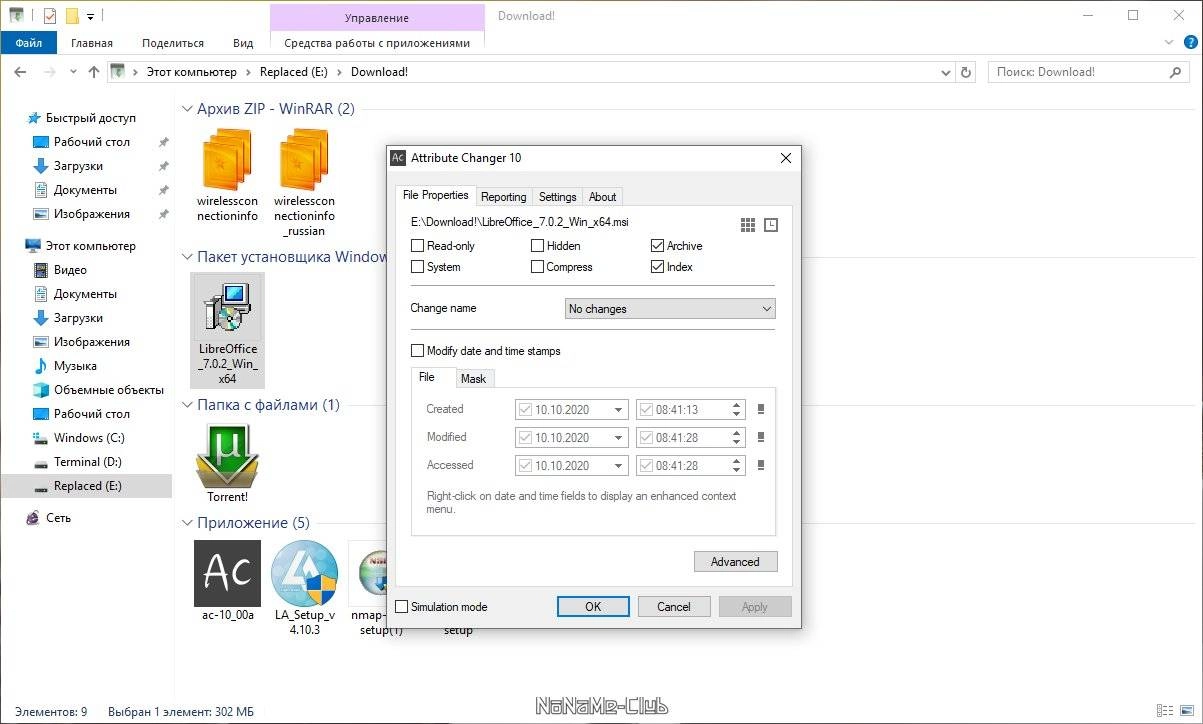Enable Simulation mode checkbox
The image size is (1203, 724).
(x=402, y=607)
